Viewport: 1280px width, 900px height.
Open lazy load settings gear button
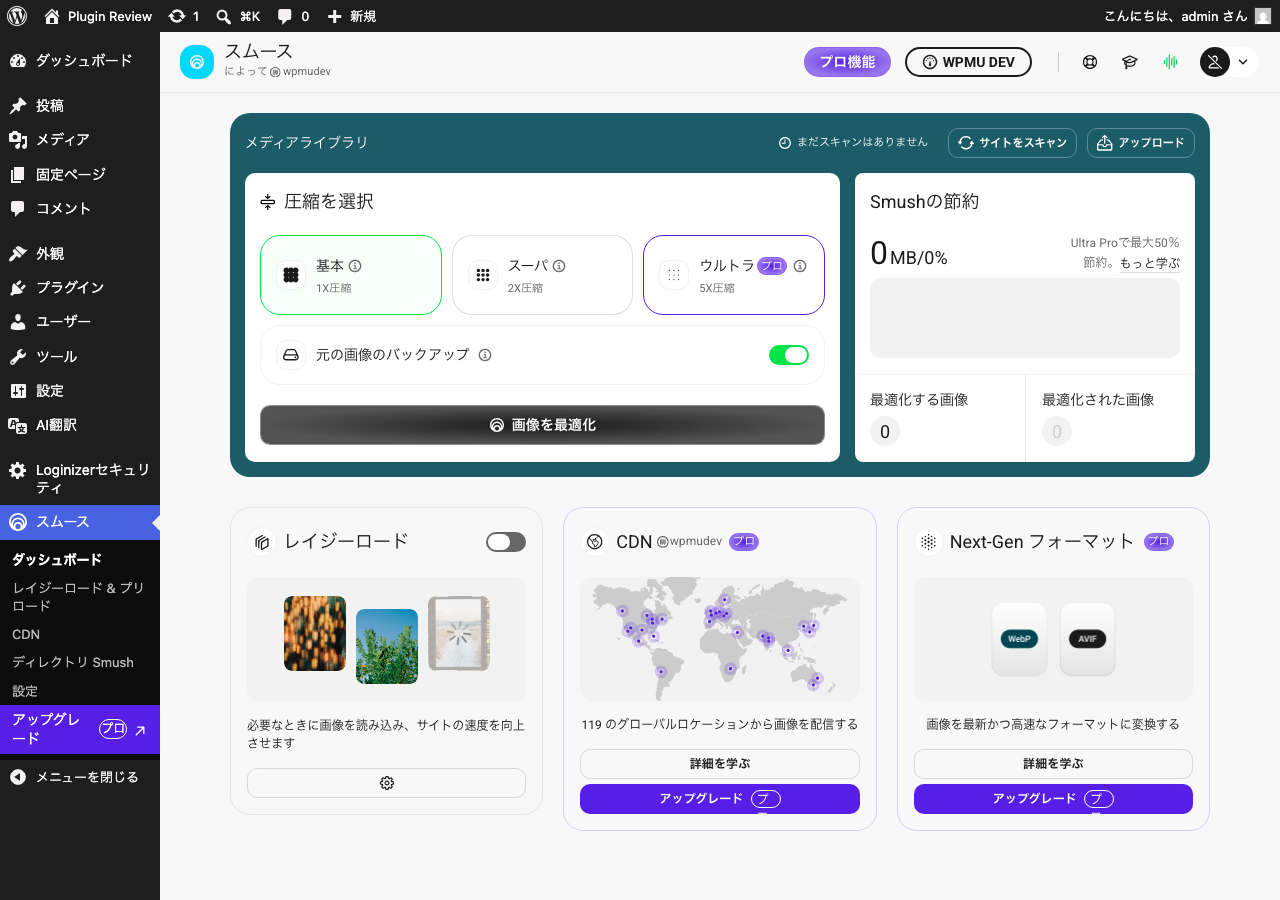coord(386,783)
